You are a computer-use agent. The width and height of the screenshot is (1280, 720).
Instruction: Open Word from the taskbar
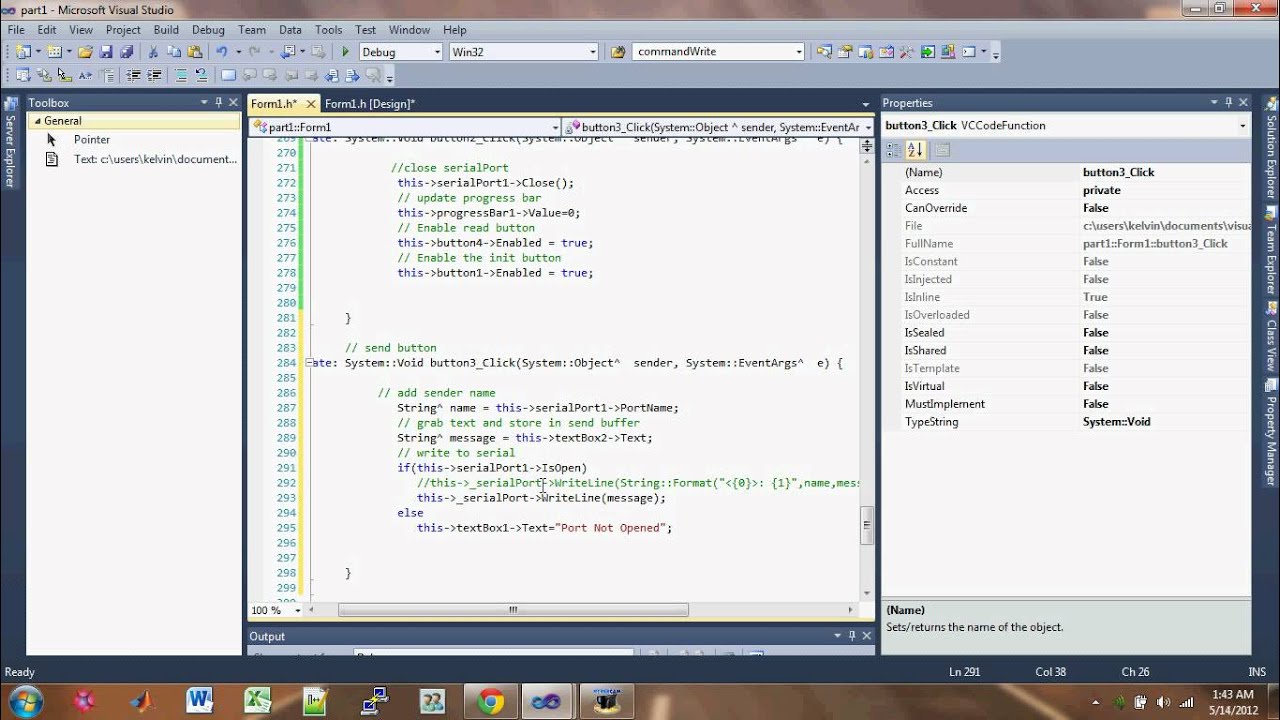coord(200,700)
